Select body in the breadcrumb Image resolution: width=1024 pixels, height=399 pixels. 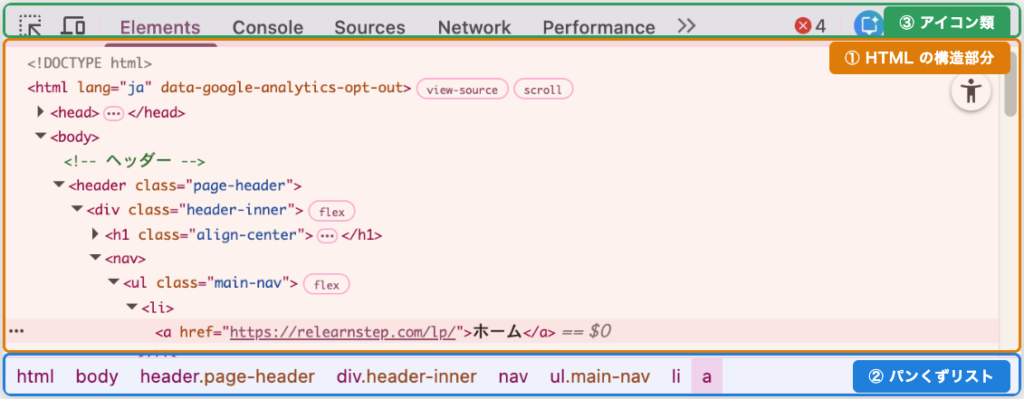[97, 376]
